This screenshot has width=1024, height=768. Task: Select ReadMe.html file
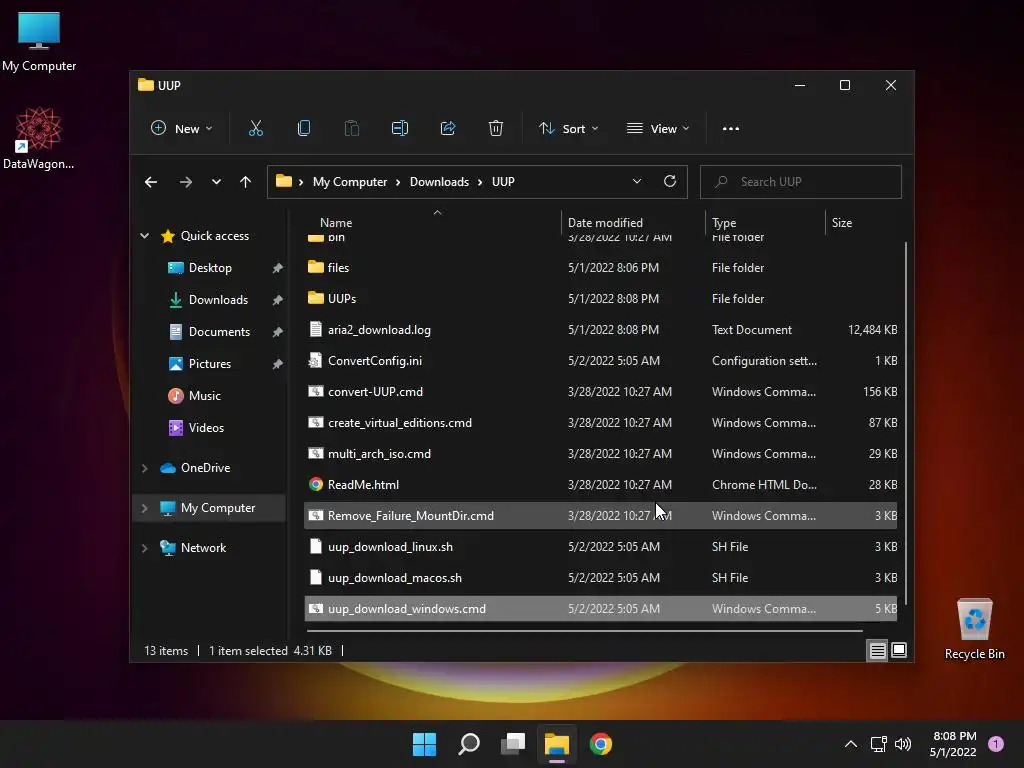point(600,485)
